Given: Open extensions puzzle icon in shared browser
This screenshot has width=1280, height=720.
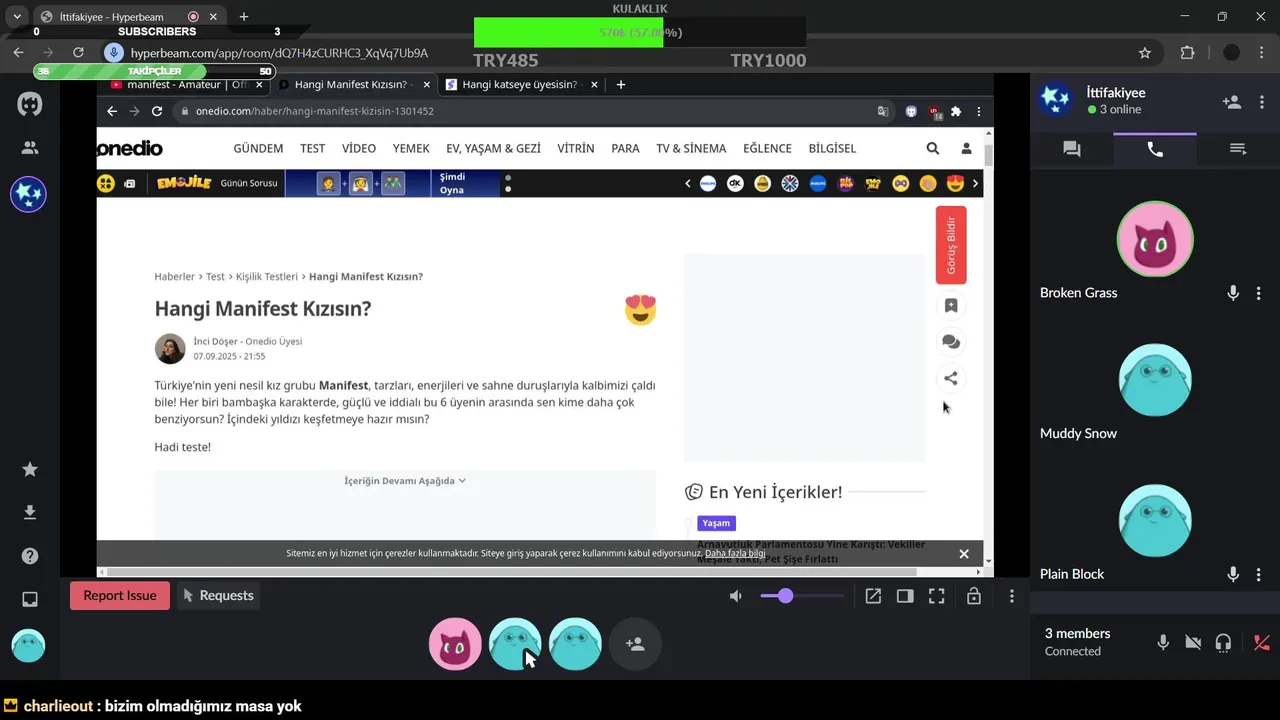Looking at the screenshot, I should pyautogui.click(x=956, y=111).
